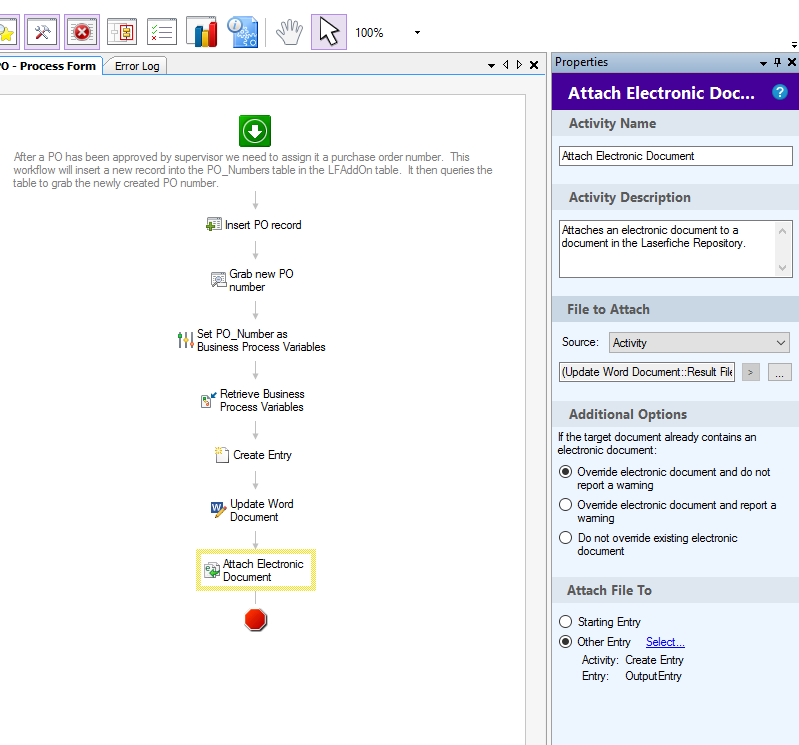799x745 pixels.
Task: Click the green workflow start icon
Action: (255, 131)
